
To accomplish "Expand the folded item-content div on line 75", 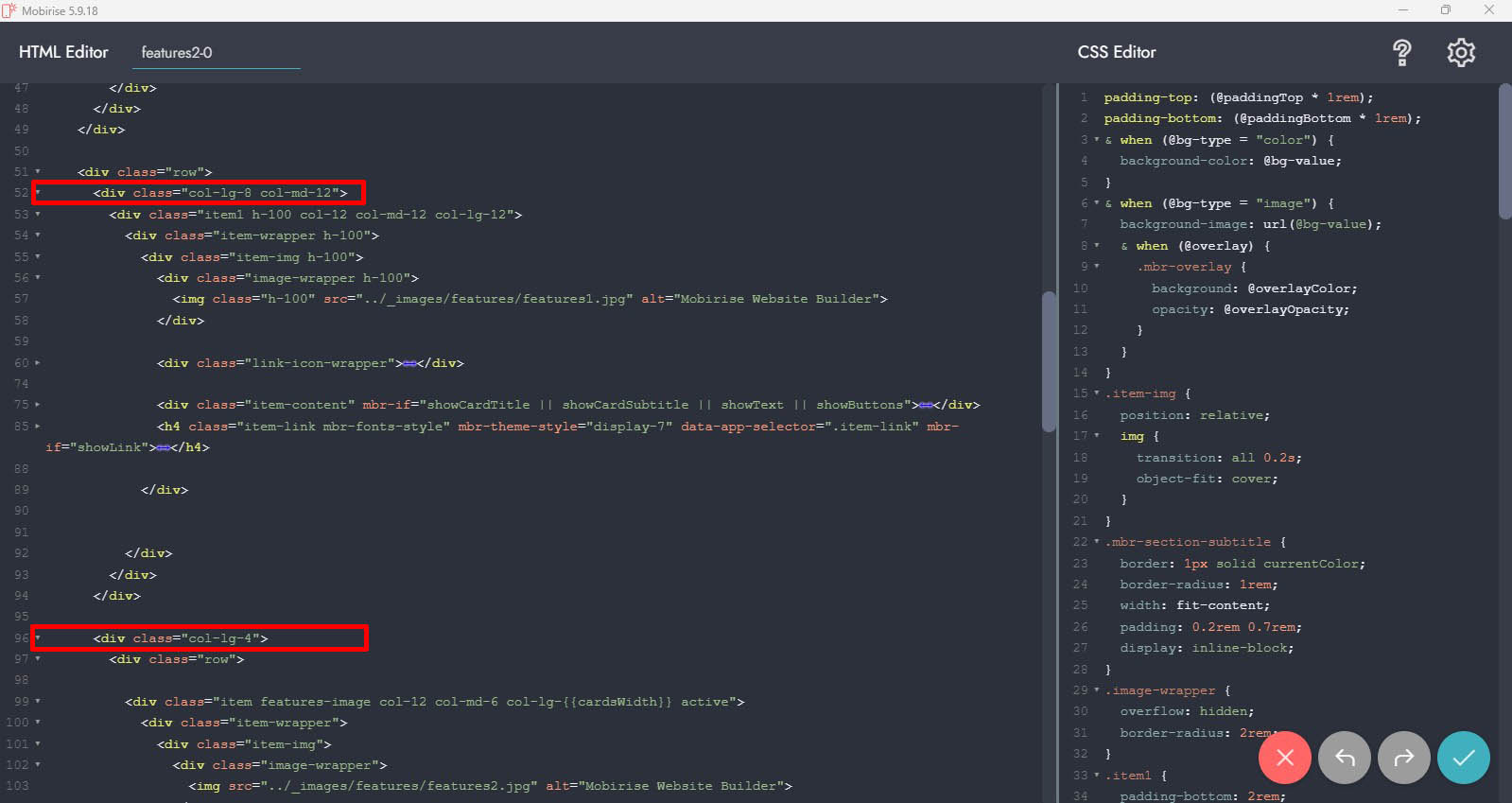I will 38,405.
